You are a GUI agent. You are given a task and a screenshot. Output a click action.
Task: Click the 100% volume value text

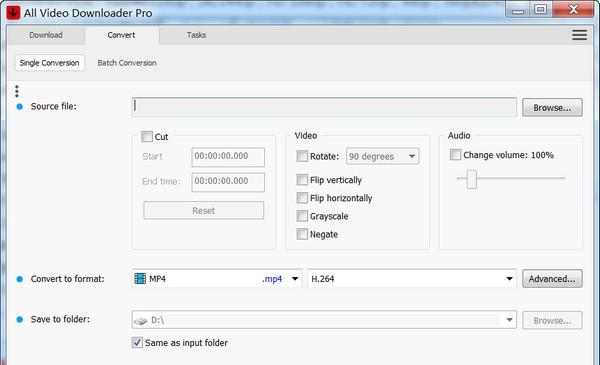(x=542, y=155)
